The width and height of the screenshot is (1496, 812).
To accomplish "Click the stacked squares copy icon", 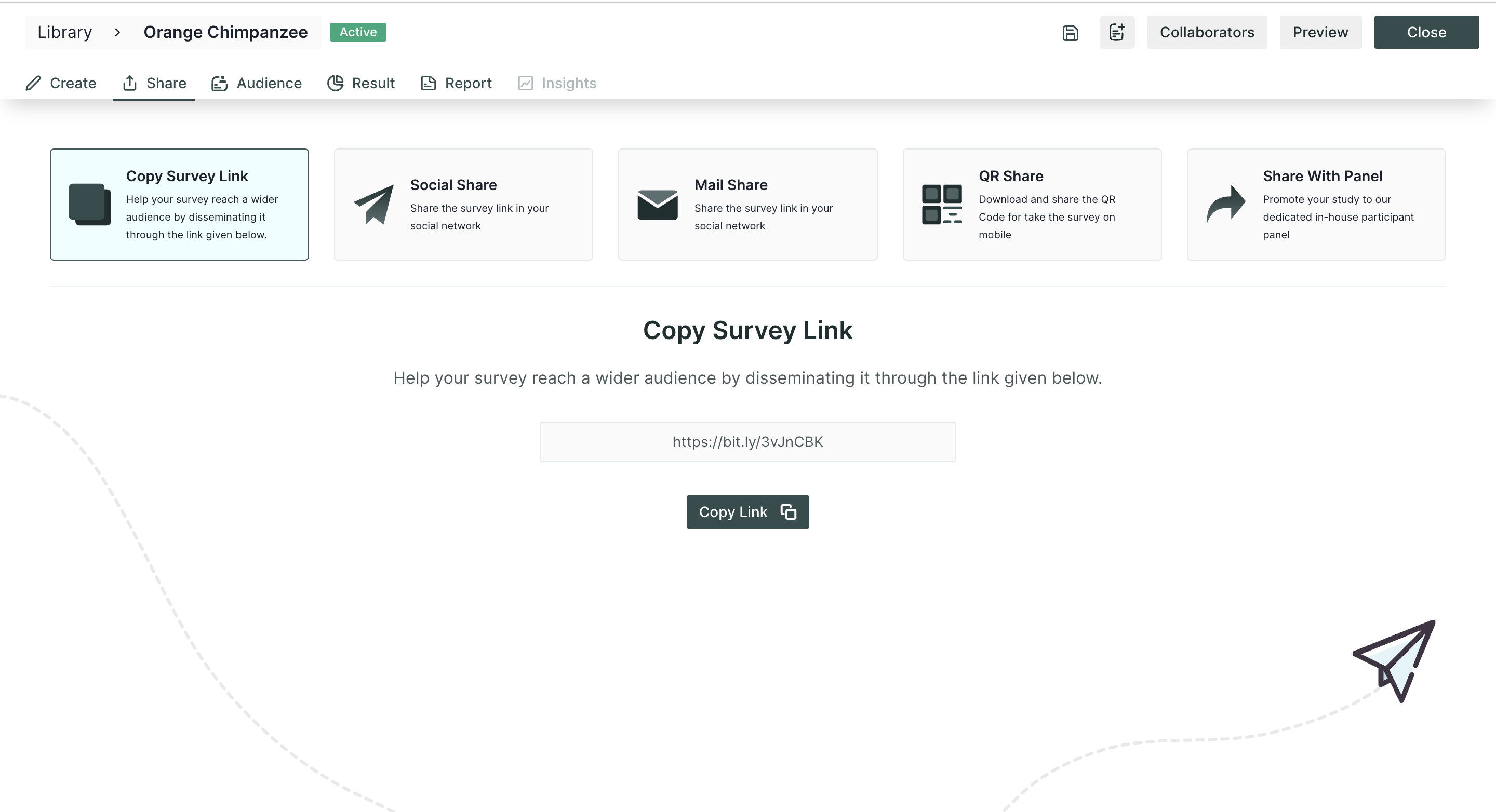I will (89, 205).
